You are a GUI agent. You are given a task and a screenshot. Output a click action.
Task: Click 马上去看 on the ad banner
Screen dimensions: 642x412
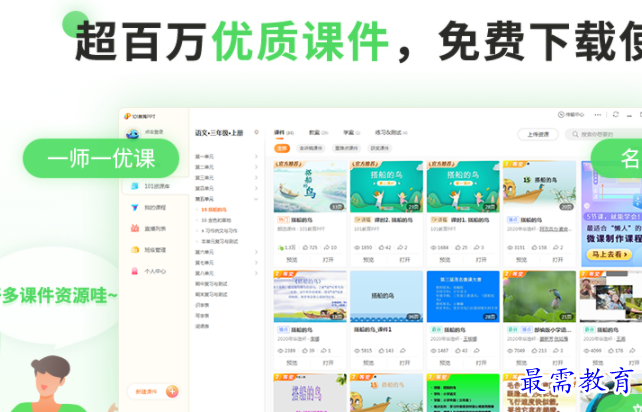[609, 254]
